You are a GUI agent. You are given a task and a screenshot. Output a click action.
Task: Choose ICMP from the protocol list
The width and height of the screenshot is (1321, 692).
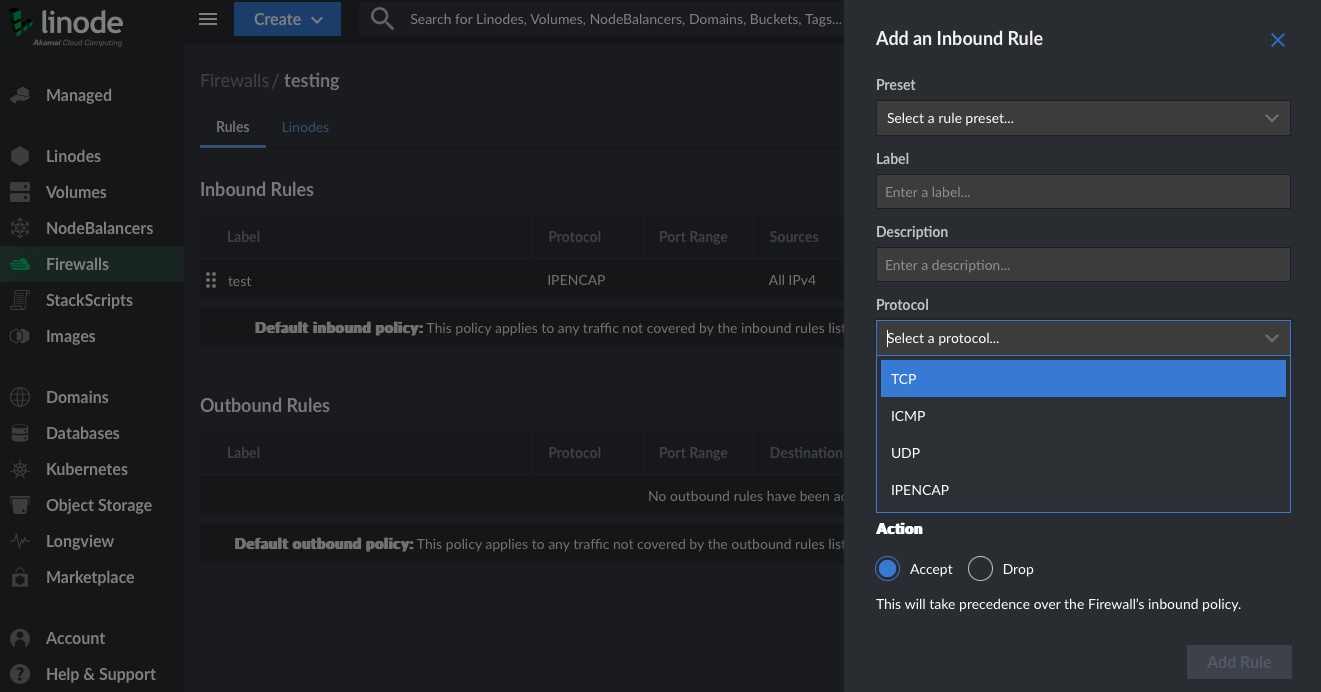pyautogui.click(x=1083, y=416)
